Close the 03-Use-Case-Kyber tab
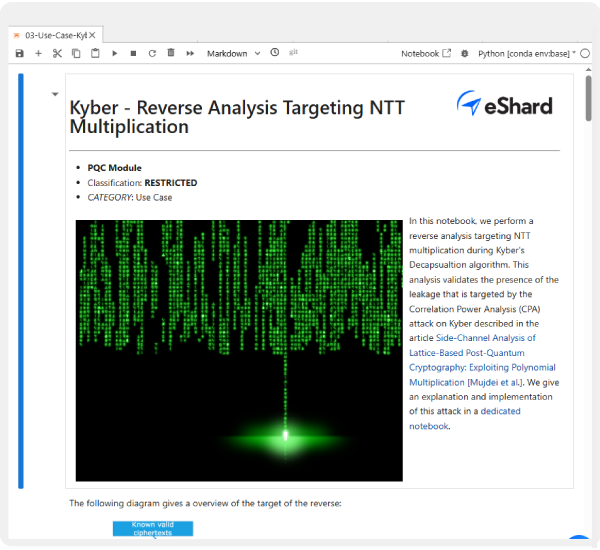Image resolution: width=600 pixels, height=550 pixels. (92, 35)
